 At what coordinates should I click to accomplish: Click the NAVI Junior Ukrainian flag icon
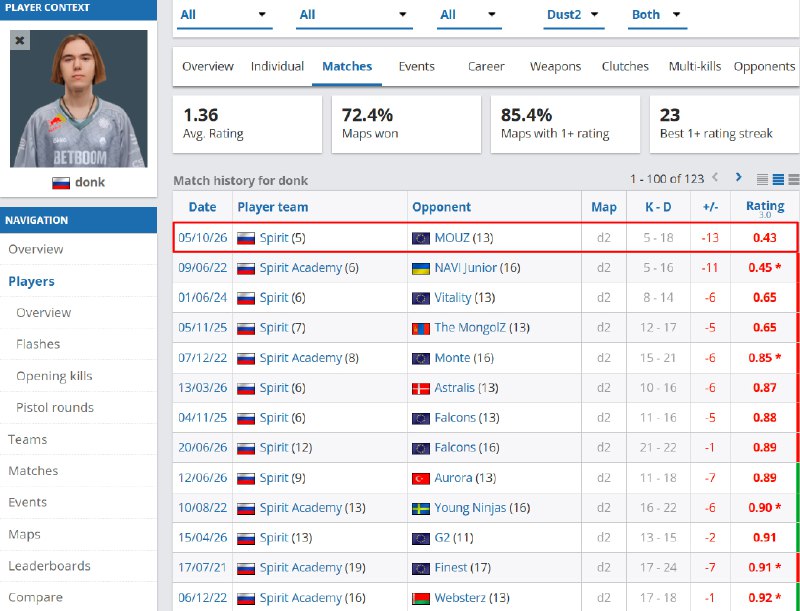pyautogui.click(x=421, y=268)
